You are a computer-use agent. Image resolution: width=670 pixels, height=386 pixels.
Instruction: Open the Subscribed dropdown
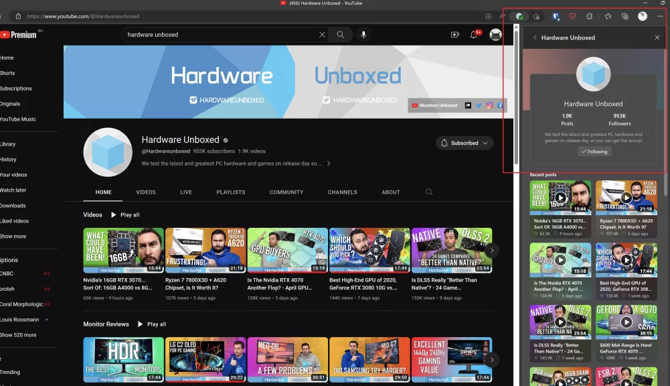(464, 143)
